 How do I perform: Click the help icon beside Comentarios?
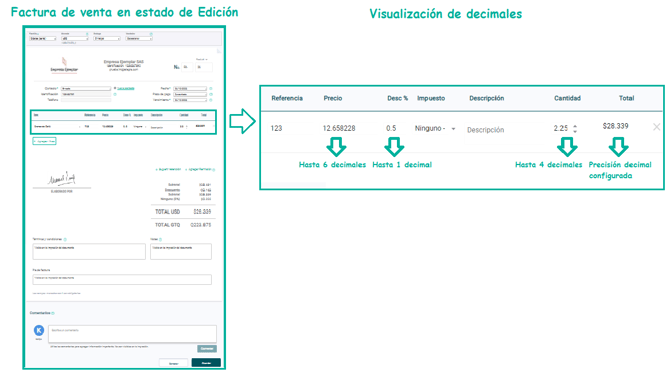point(53,313)
